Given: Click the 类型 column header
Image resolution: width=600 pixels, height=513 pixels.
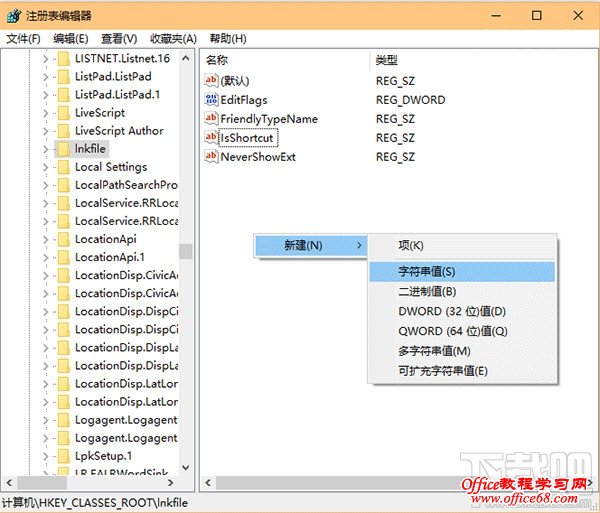Looking at the screenshot, I should pos(386,60).
